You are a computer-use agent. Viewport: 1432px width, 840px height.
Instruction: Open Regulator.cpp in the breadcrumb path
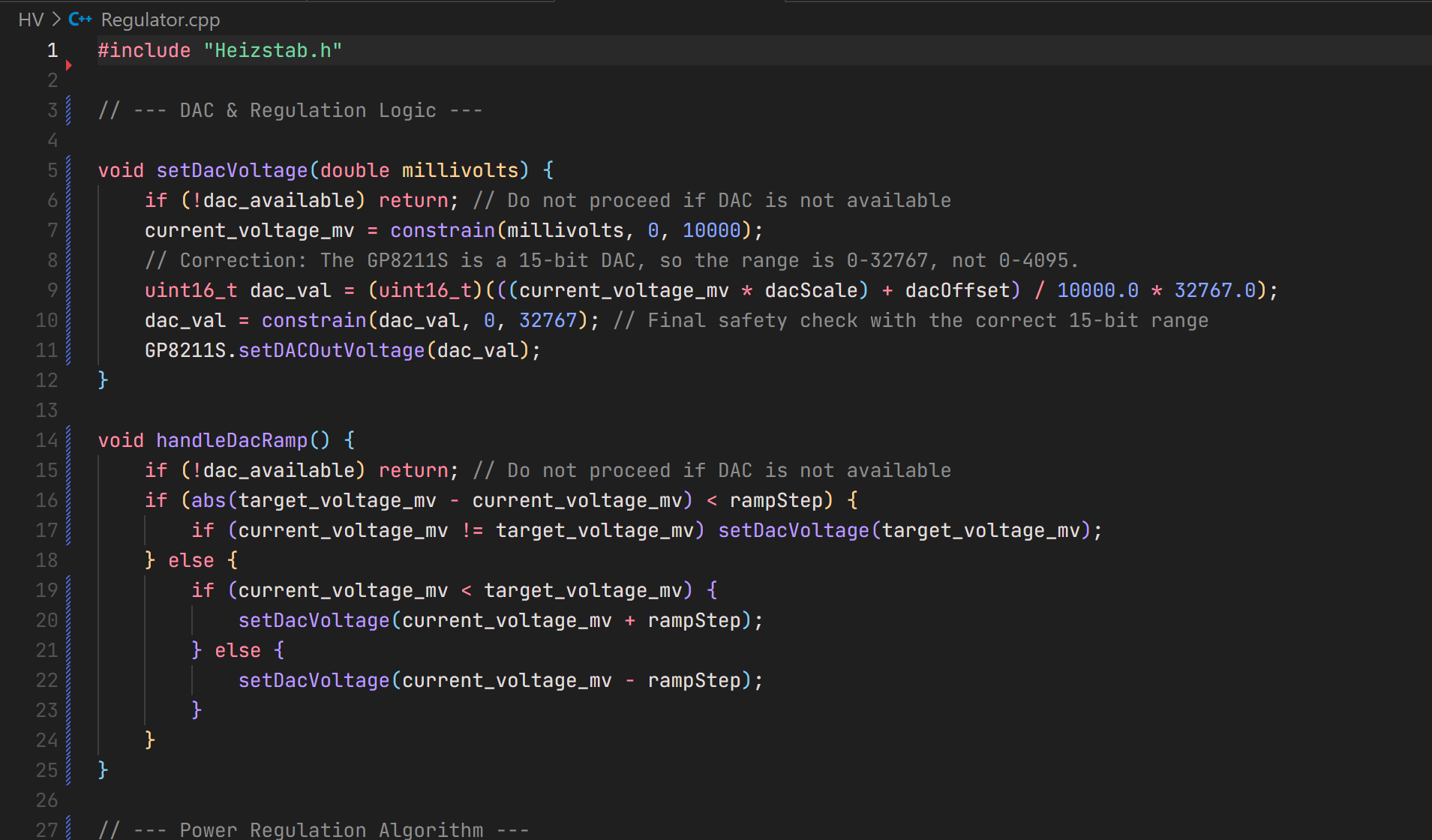161,19
